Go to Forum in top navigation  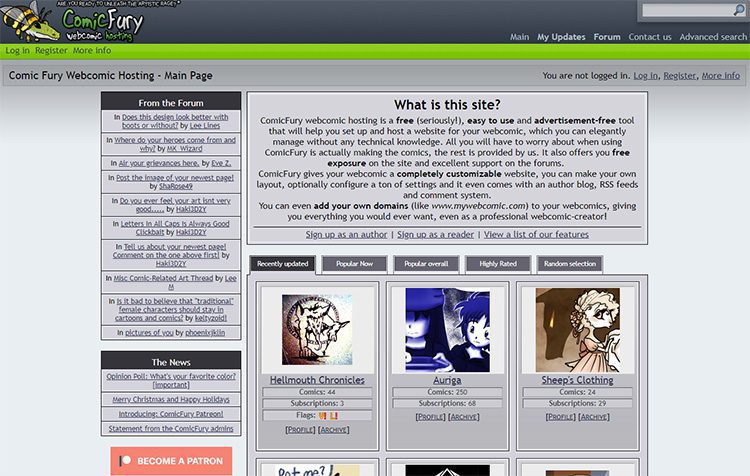tap(607, 37)
